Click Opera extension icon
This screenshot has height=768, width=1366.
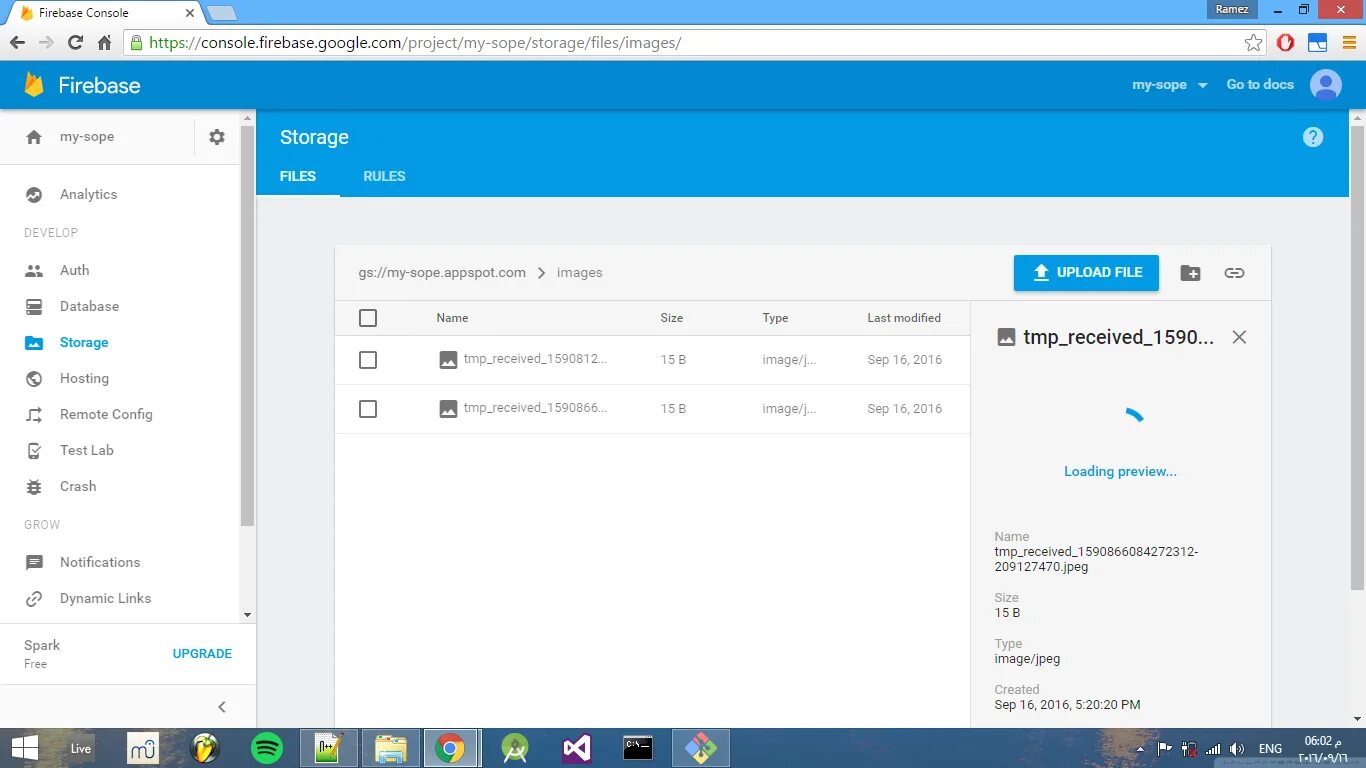pos(1286,43)
